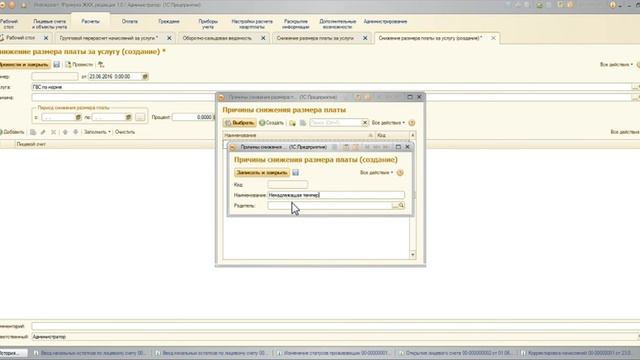This screenshot has width=640, height=360.
Task: Click help icon in reasons list window toolbar
Action: (x=412, y=123)
